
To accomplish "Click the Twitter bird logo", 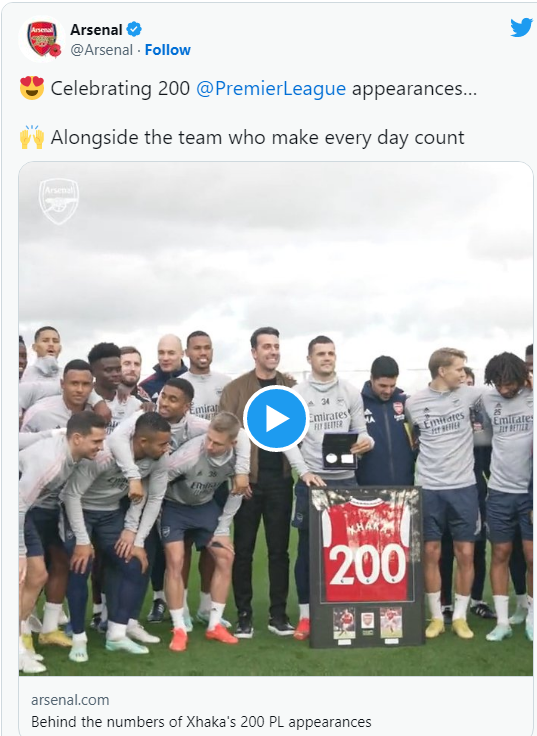I will click(x=521, y=28).
